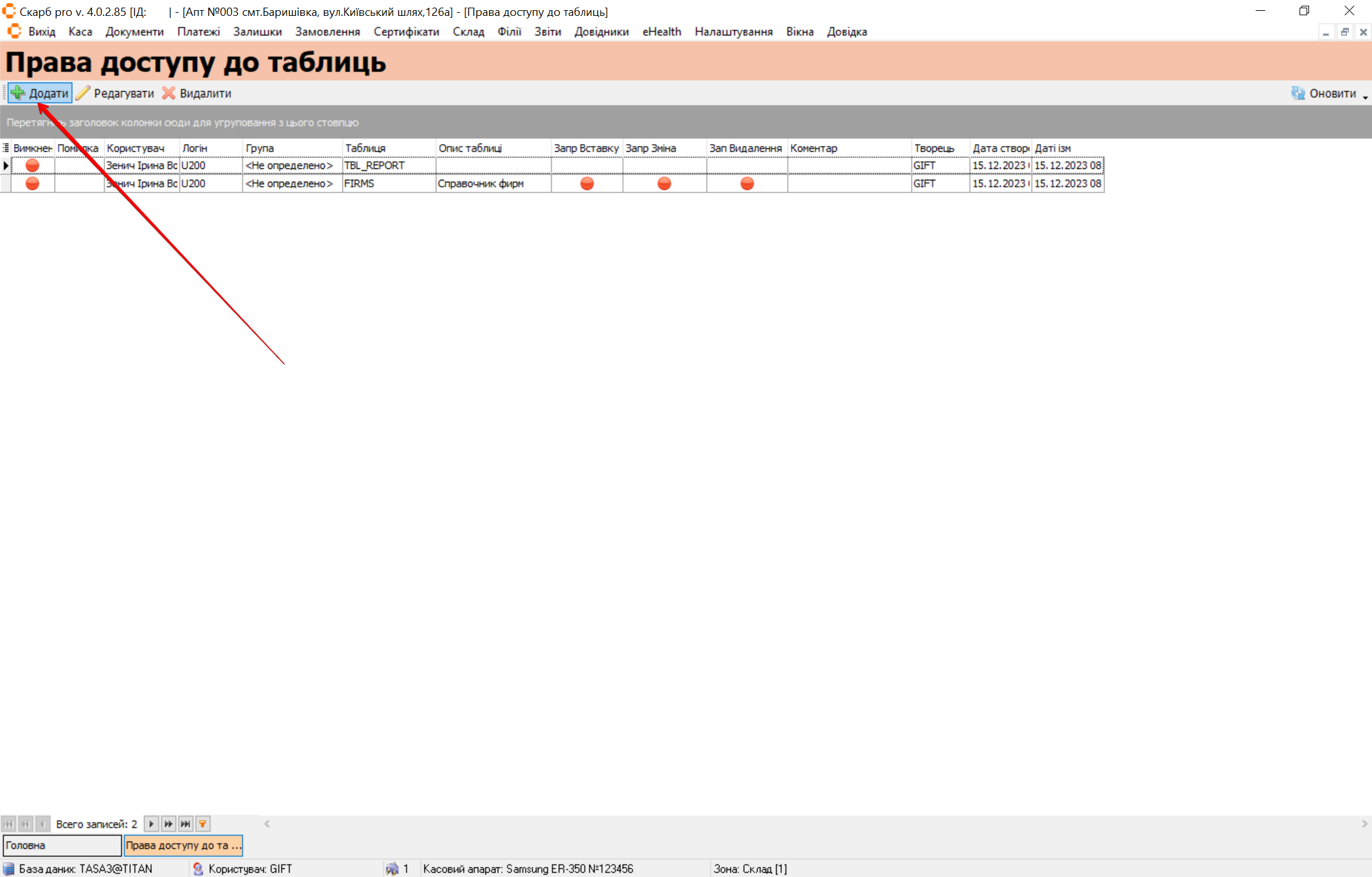The height and width of the screenshot is (877, 1372).
Task: Click the Редагувати pencil button
Action: point(116,93)
